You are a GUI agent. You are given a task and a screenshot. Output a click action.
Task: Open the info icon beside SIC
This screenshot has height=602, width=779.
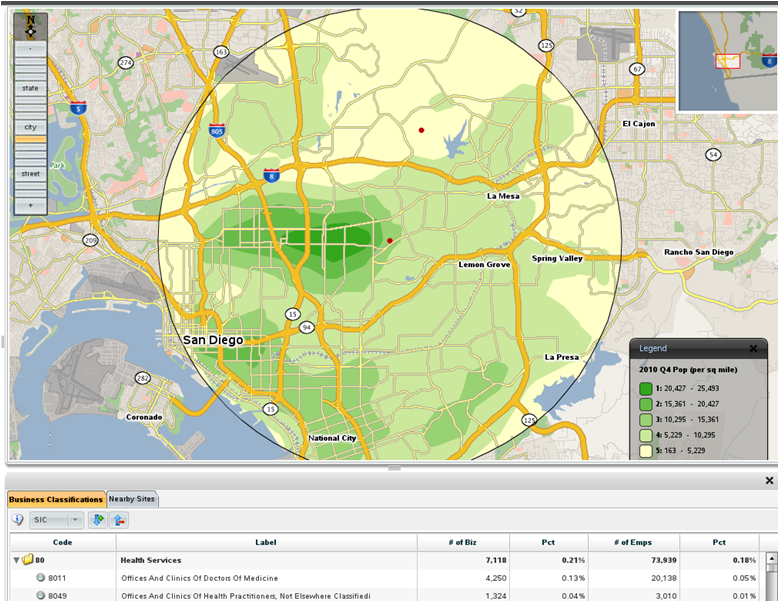[x=17, y=520]
